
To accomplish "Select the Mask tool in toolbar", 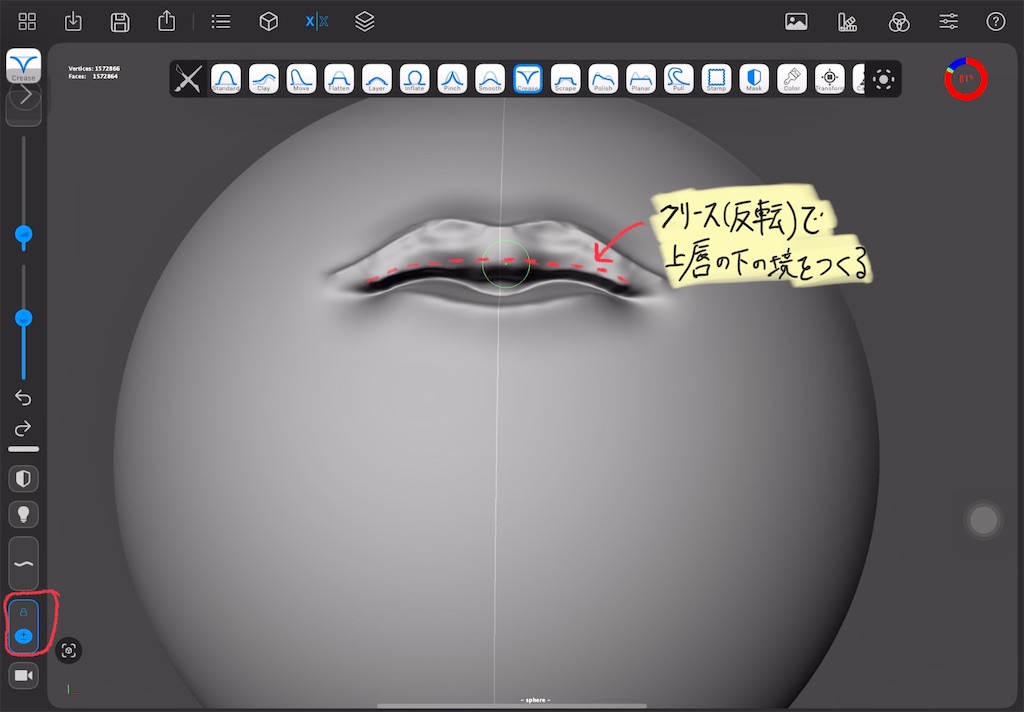I will point(754,78).
